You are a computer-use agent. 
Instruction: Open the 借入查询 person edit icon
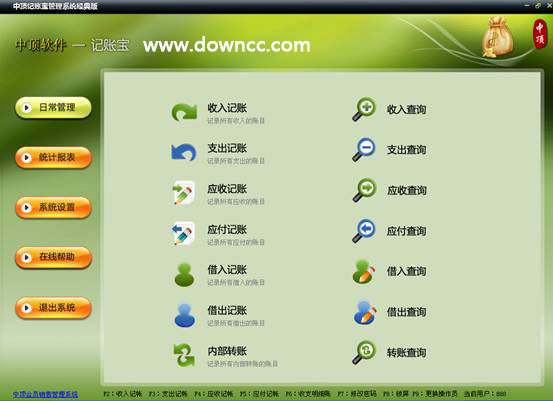364,272
